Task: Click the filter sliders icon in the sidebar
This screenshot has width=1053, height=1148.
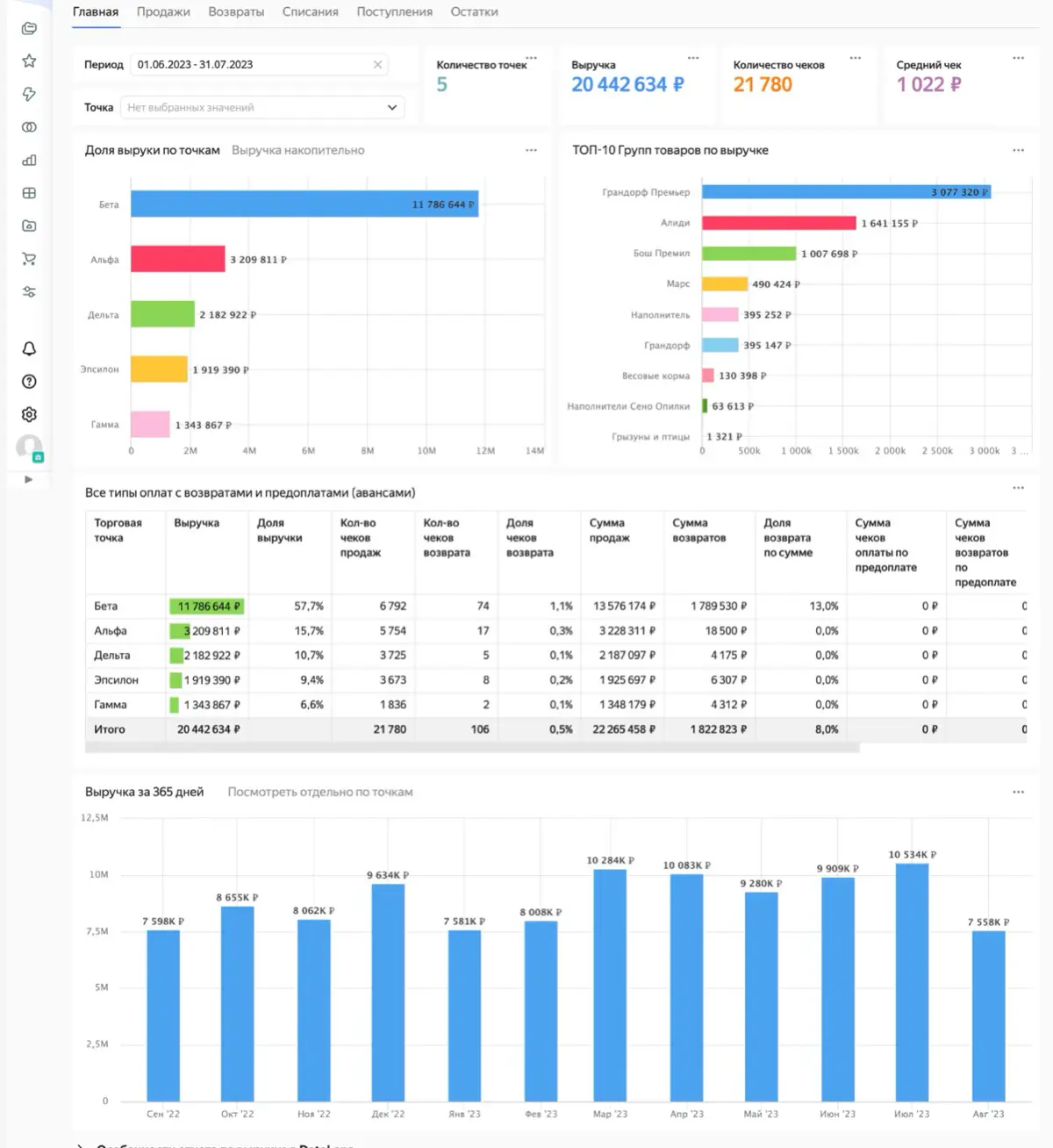Action: point(29,291)
